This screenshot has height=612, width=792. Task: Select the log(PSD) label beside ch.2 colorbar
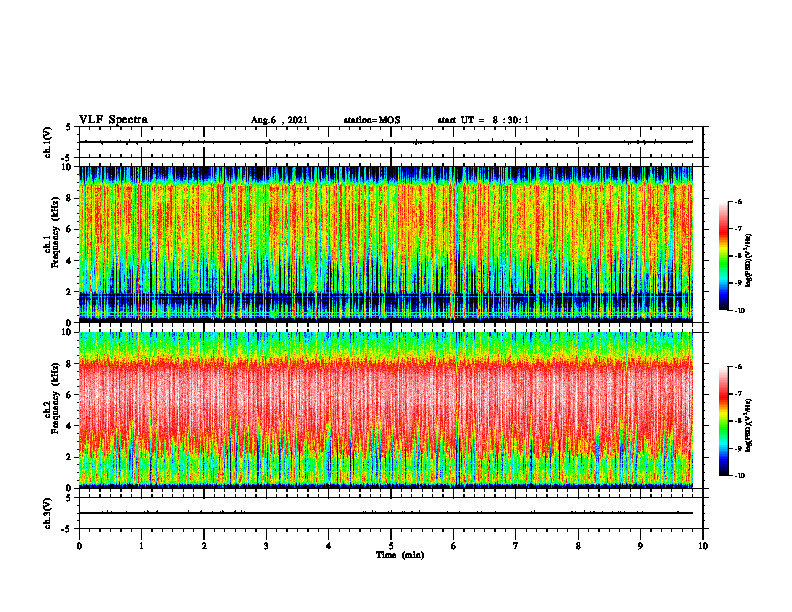coord(749,425)
